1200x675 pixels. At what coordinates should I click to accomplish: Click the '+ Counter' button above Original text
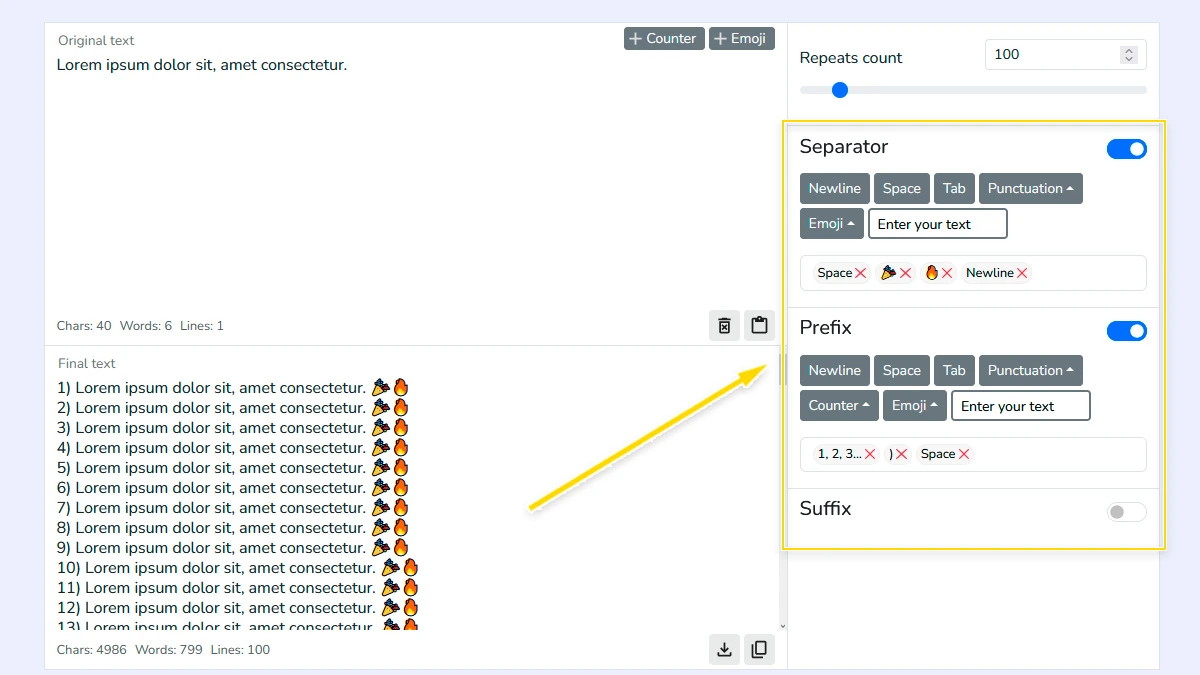pyautogui.click(x=663, y=38)
